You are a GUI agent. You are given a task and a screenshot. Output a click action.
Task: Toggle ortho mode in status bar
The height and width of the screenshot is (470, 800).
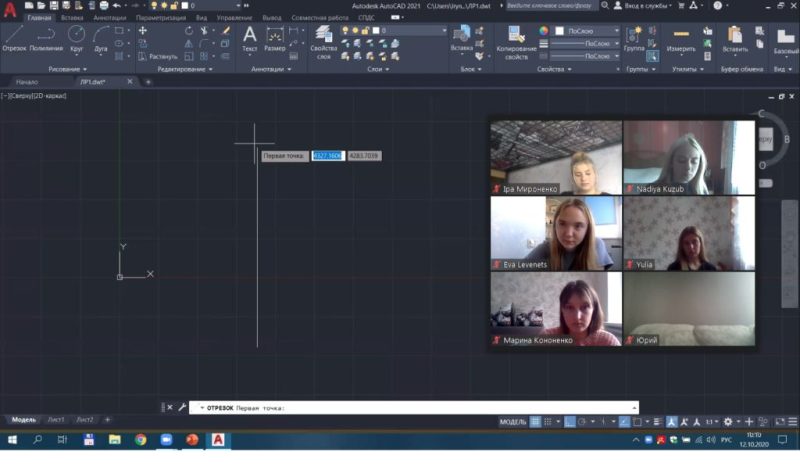click(x=569, y=422)
